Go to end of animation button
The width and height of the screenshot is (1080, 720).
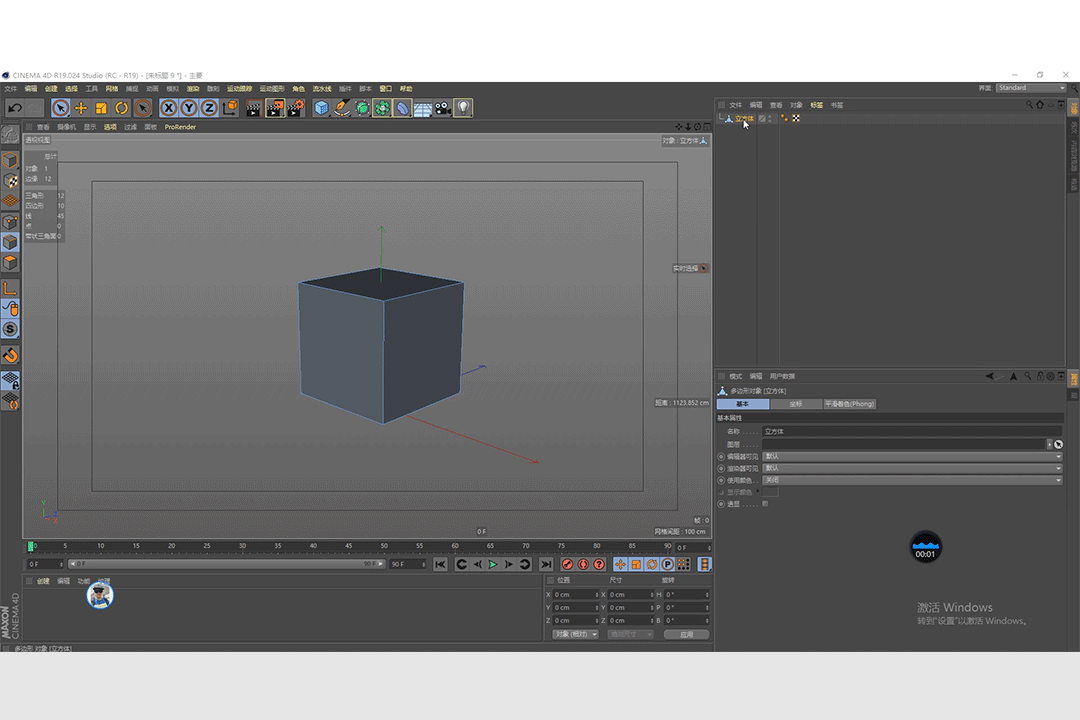(546, 564)
